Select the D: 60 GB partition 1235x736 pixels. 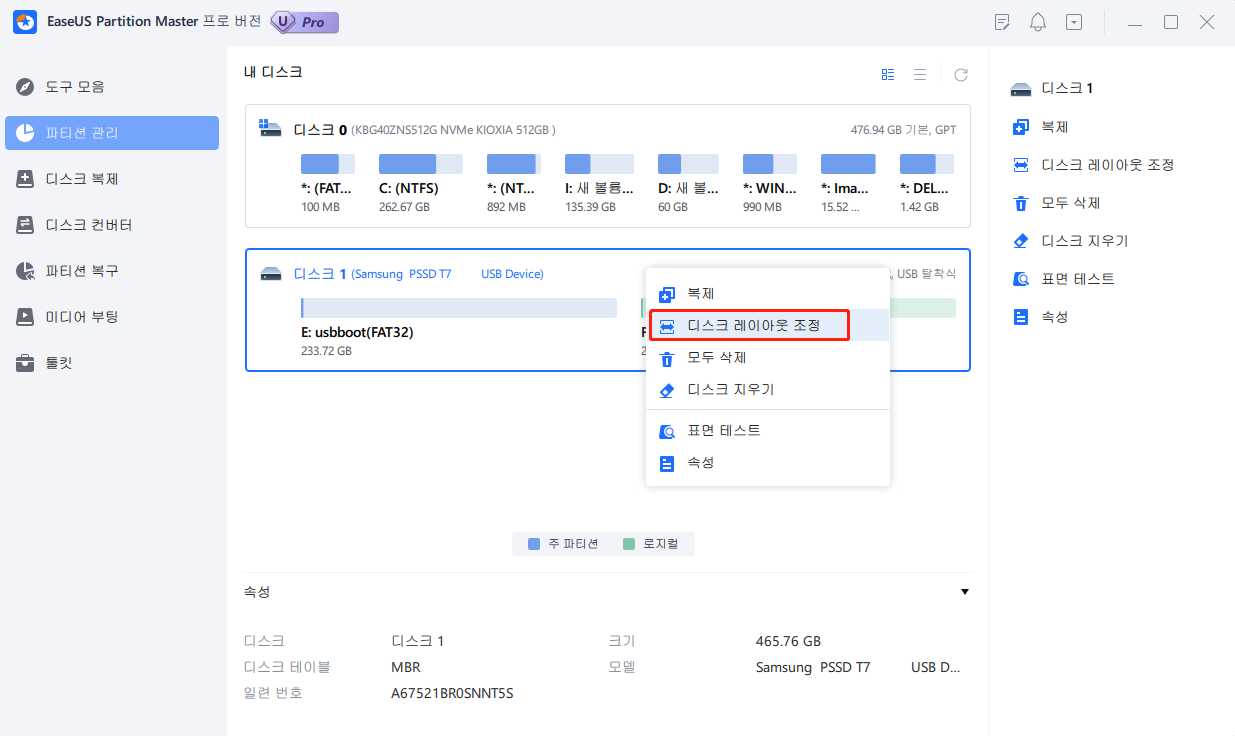tap(688, 182)
